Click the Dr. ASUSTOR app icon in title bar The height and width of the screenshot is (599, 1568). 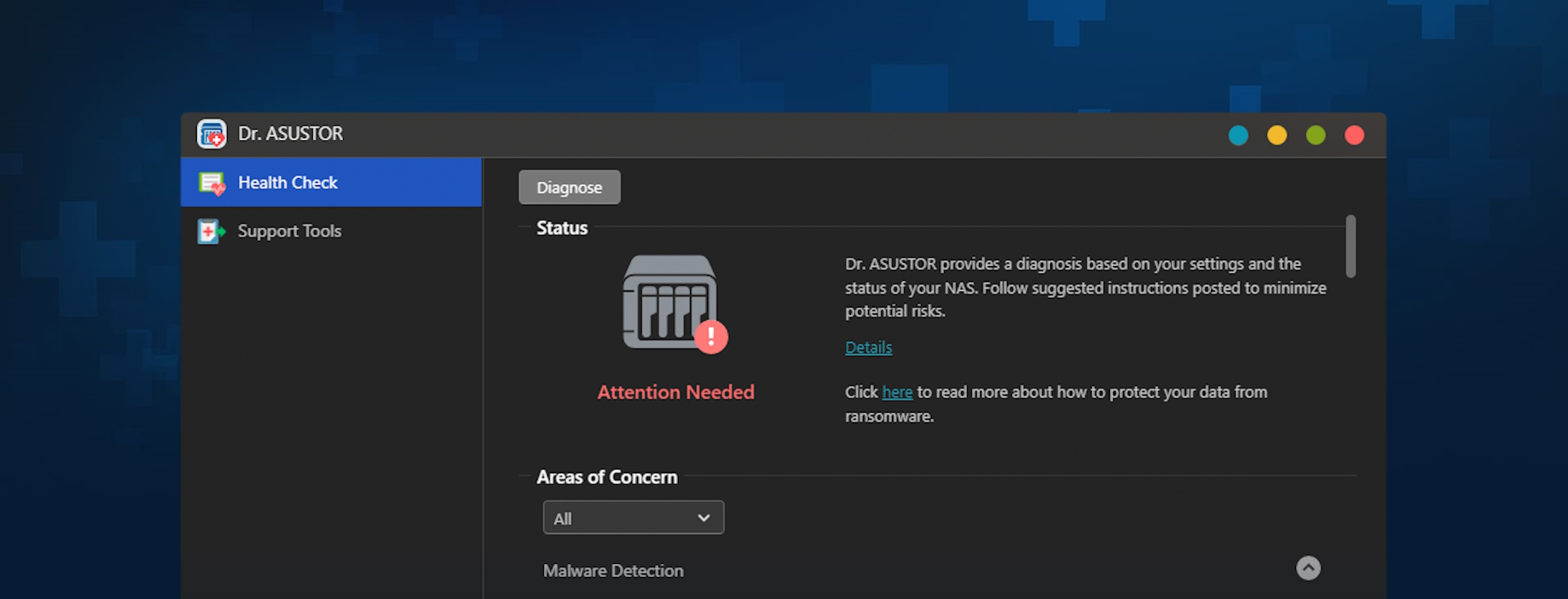(x=212, y=134)
